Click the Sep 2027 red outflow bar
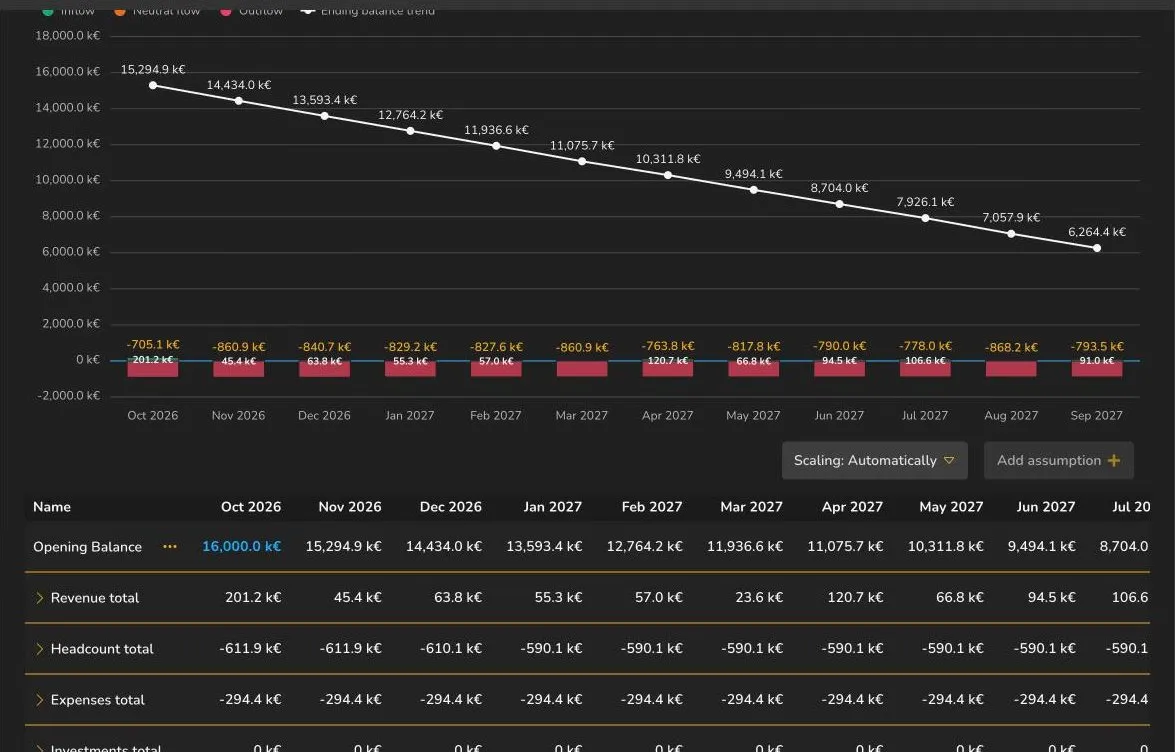The width and height of the screenshot is (1175, 752). point(1097,371)
